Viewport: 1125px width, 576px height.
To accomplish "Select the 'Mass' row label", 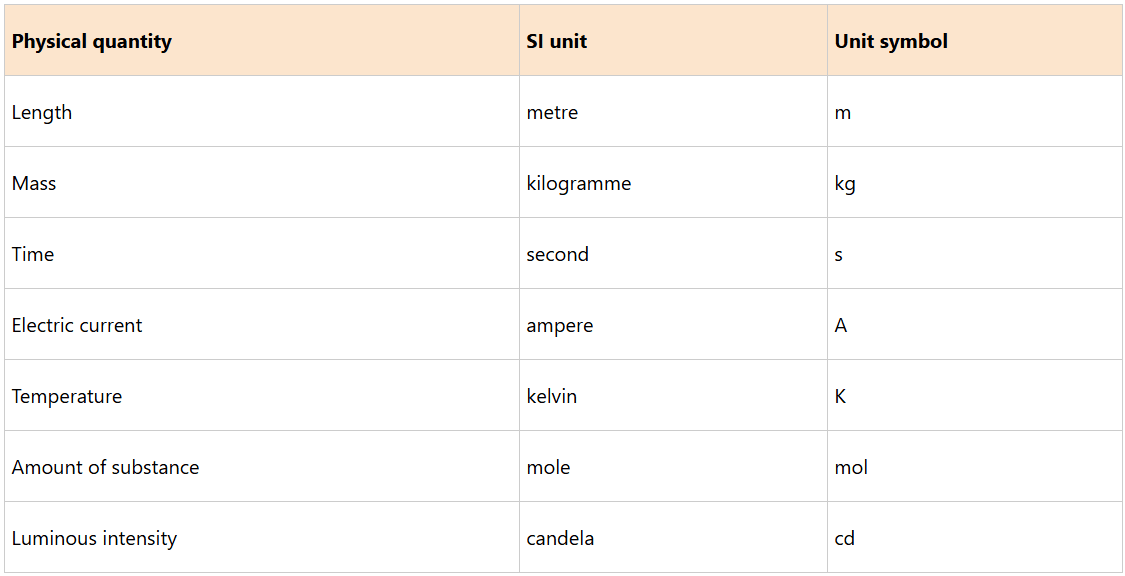I will point(34,184).
